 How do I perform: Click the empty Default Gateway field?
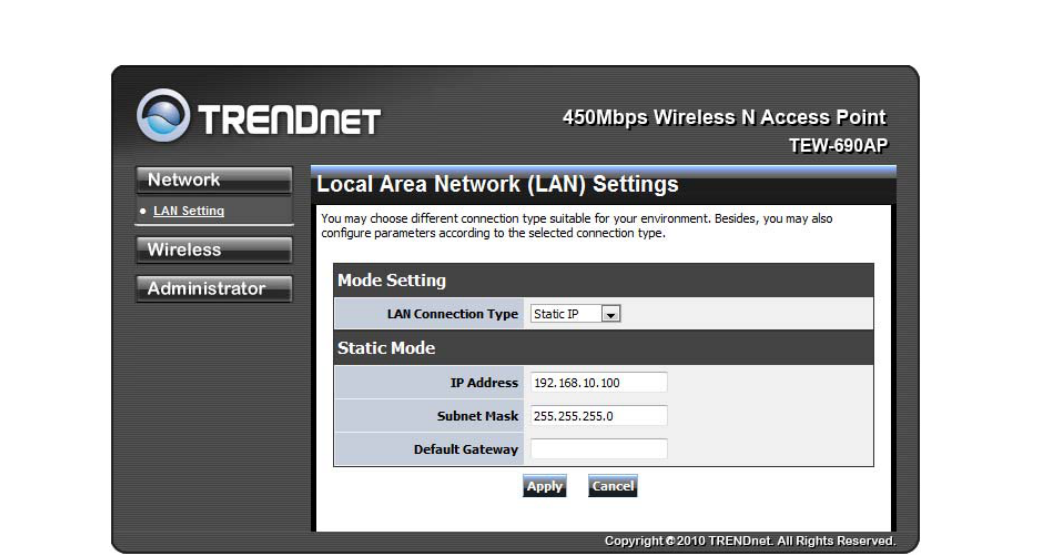pos(599,449)
